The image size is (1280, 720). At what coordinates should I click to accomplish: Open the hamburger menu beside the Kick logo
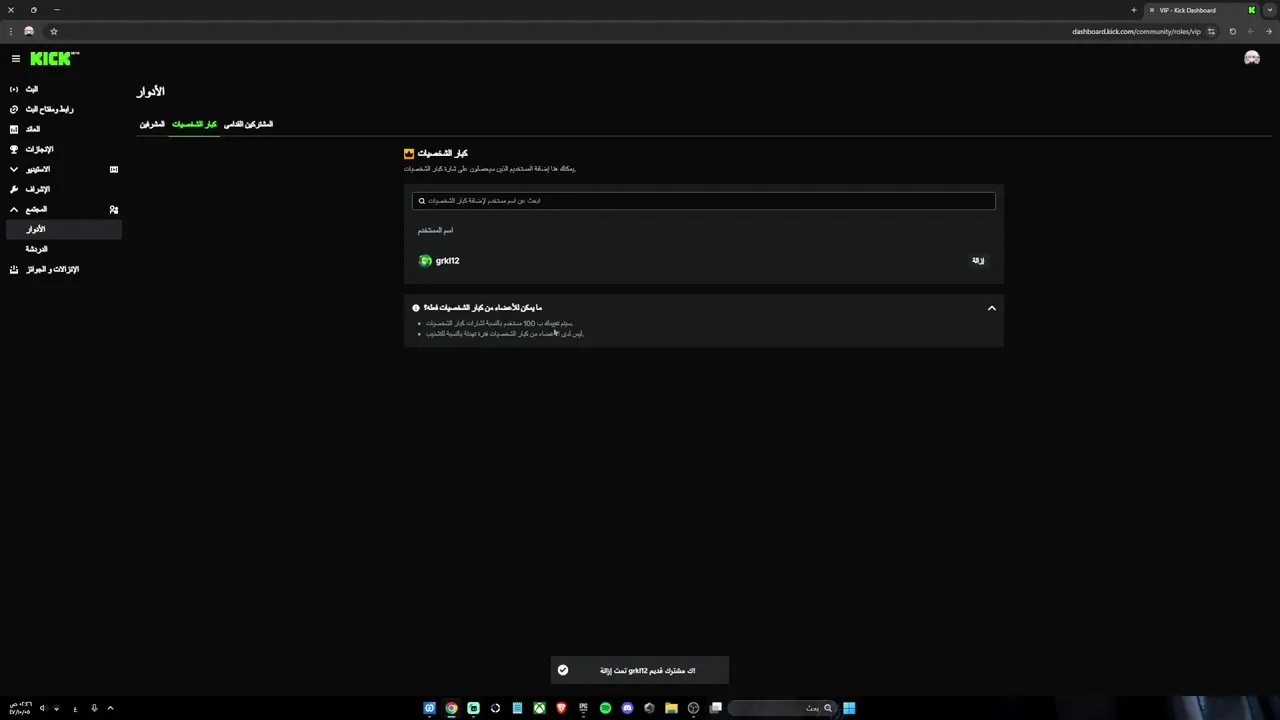(15, 59)
